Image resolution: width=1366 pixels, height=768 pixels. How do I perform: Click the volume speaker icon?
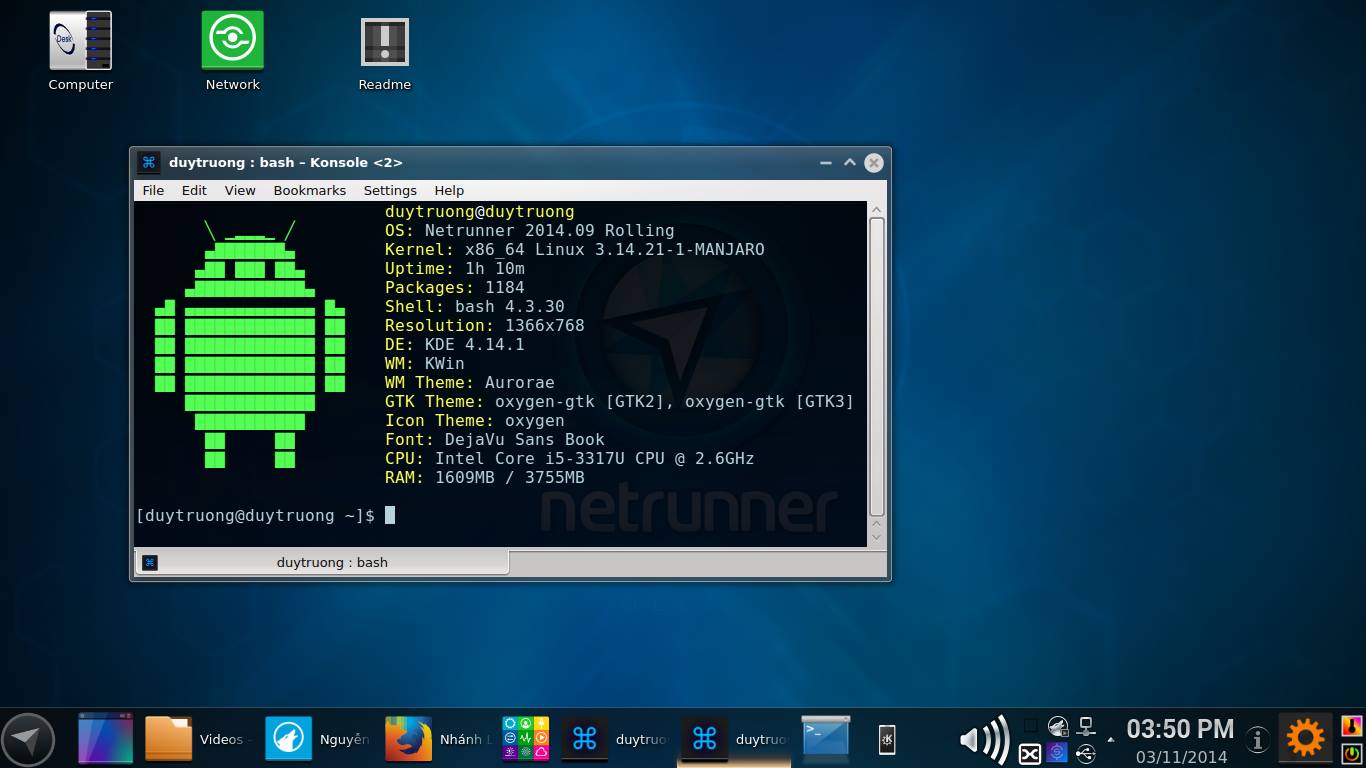(x=984, y=739)
